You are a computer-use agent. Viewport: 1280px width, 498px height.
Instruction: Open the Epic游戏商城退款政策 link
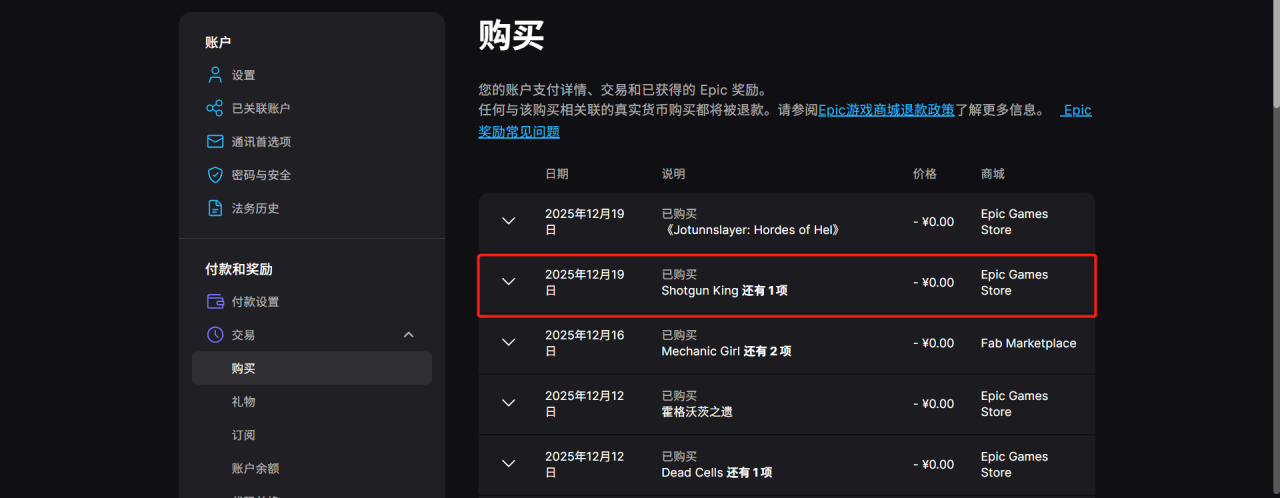tap(886, 110)
